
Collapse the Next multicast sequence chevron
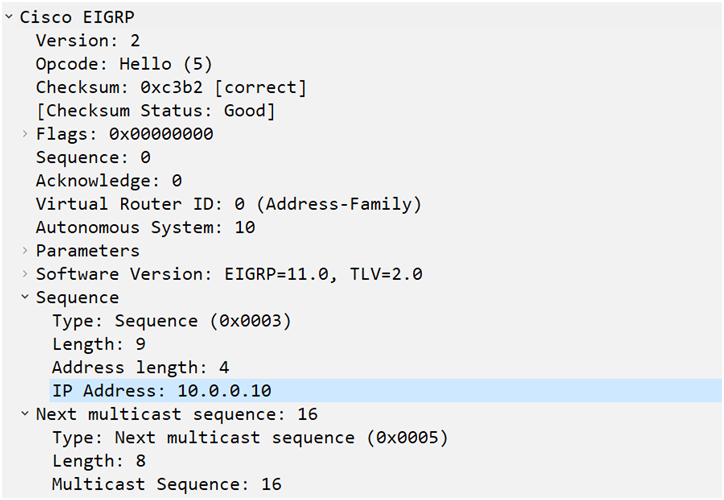click(25, 414)
